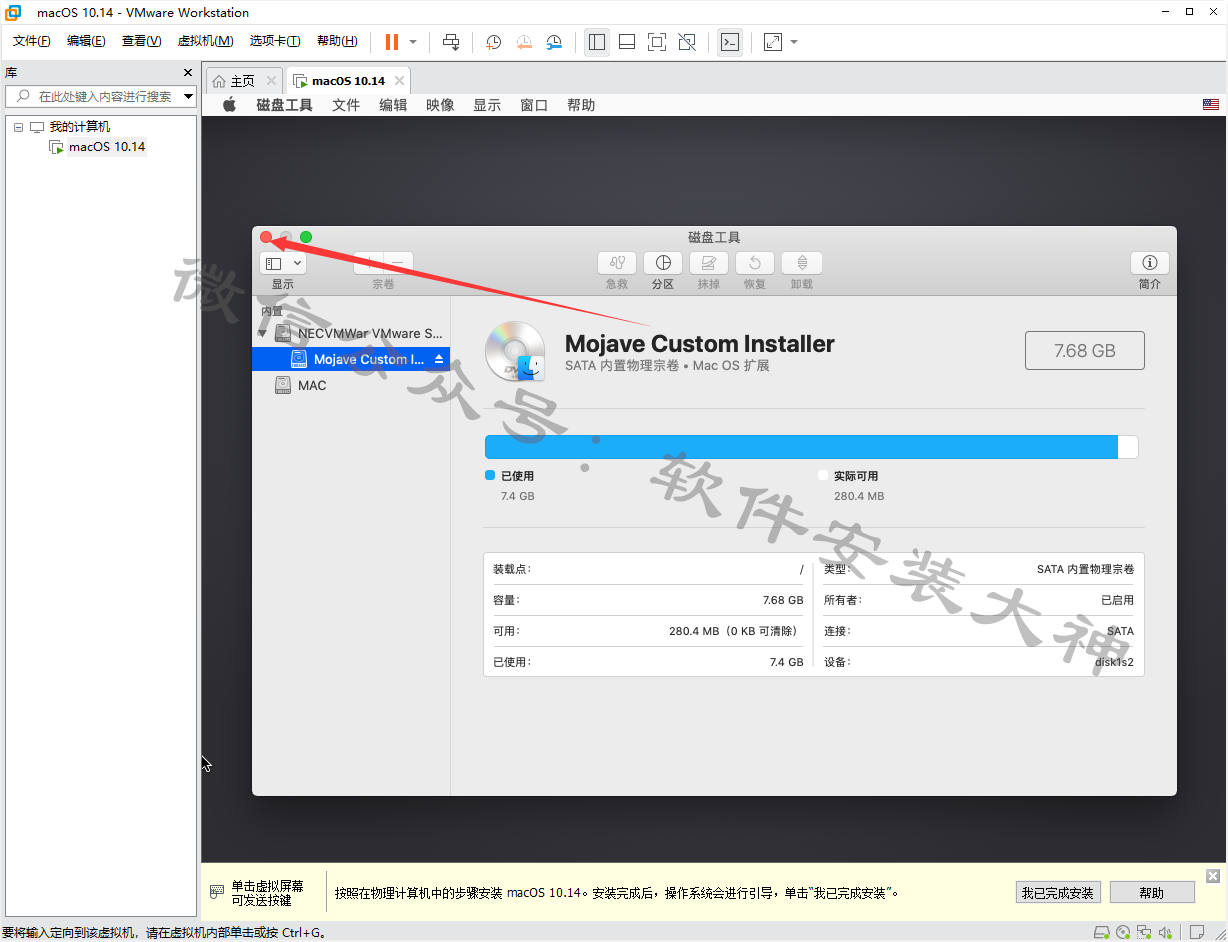This screenshot has height=942, width=1228.
Task: Click the 7.68 GB capacity box
Action: point(1085,351)
